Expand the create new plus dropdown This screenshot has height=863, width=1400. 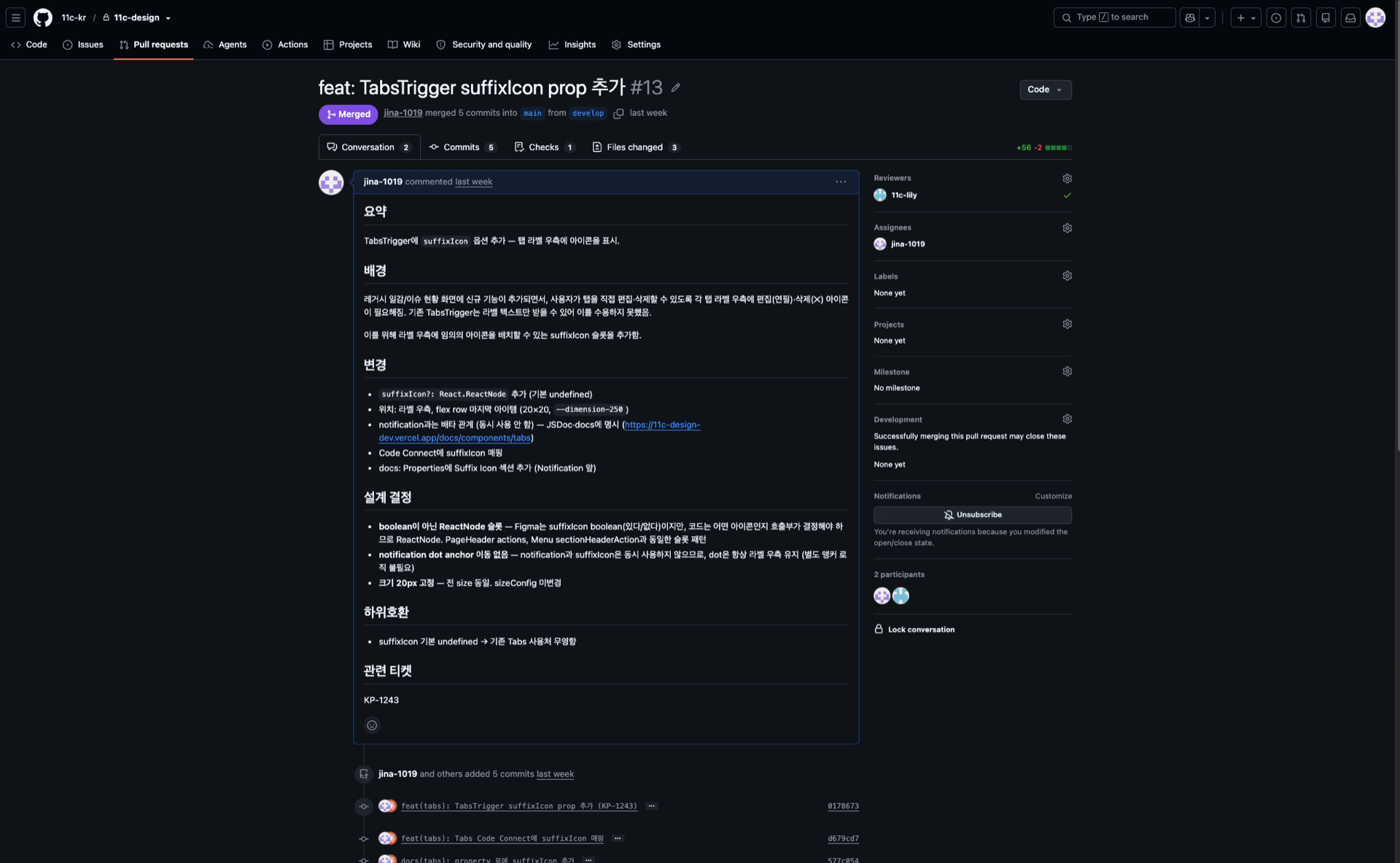(x=1245, y=18)
